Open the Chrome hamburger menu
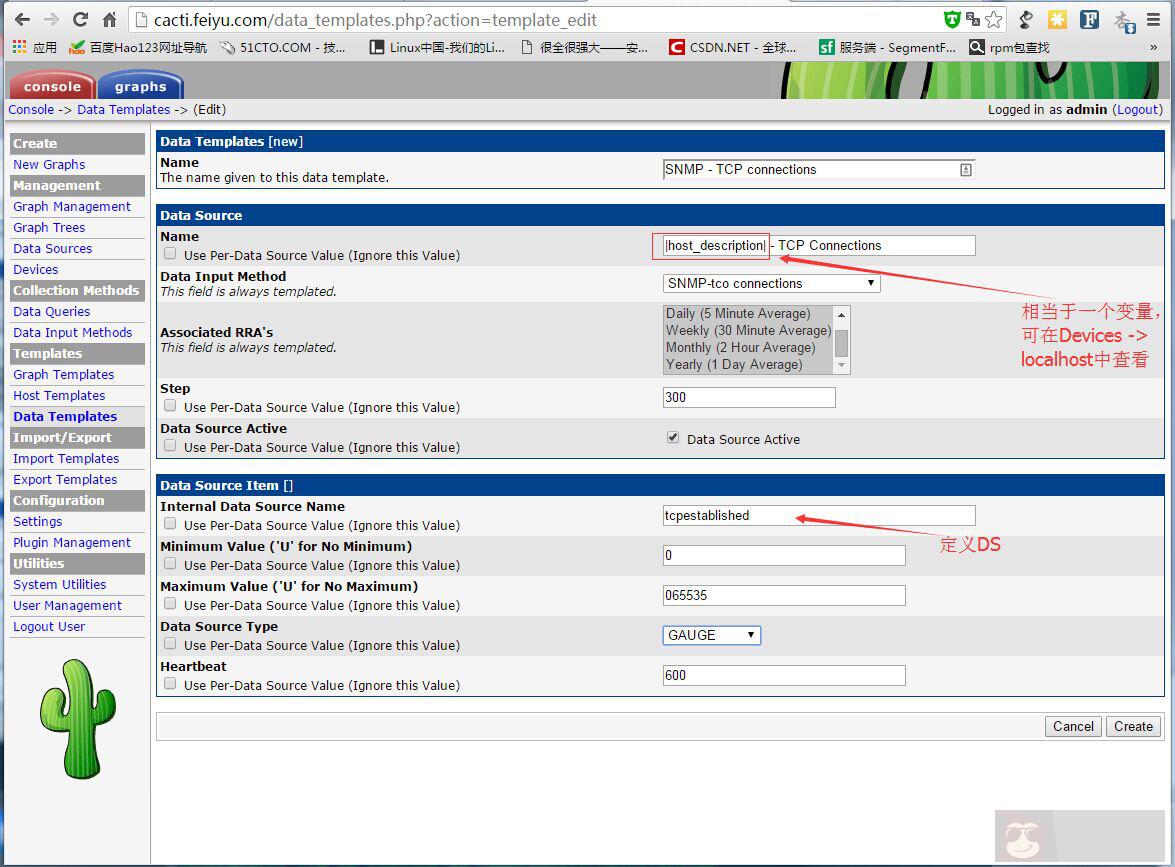The image size is (1175, 867). [1153, 19]
